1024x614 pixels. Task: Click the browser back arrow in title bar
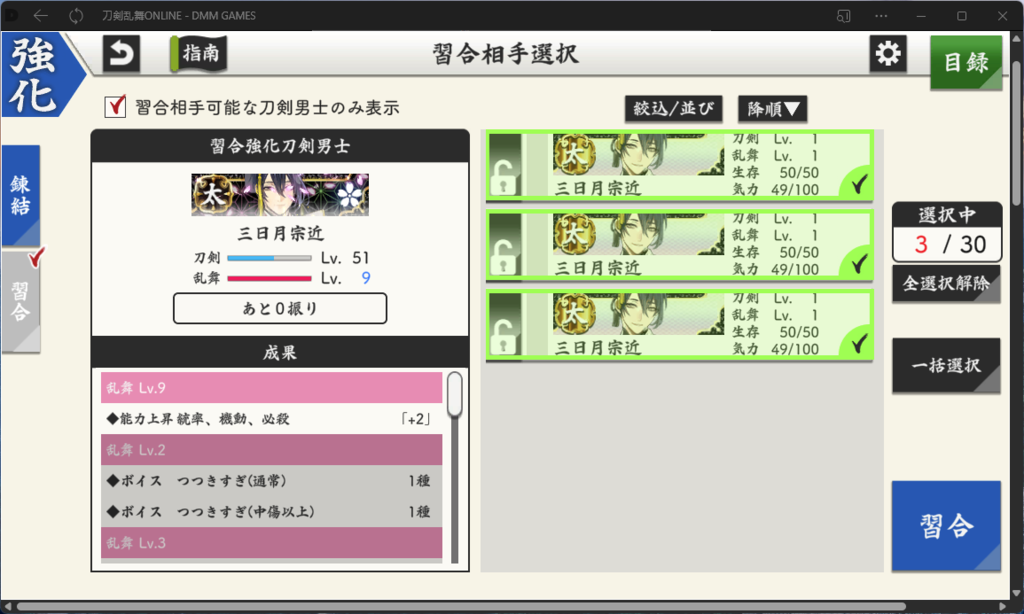(x=40, y=15)
